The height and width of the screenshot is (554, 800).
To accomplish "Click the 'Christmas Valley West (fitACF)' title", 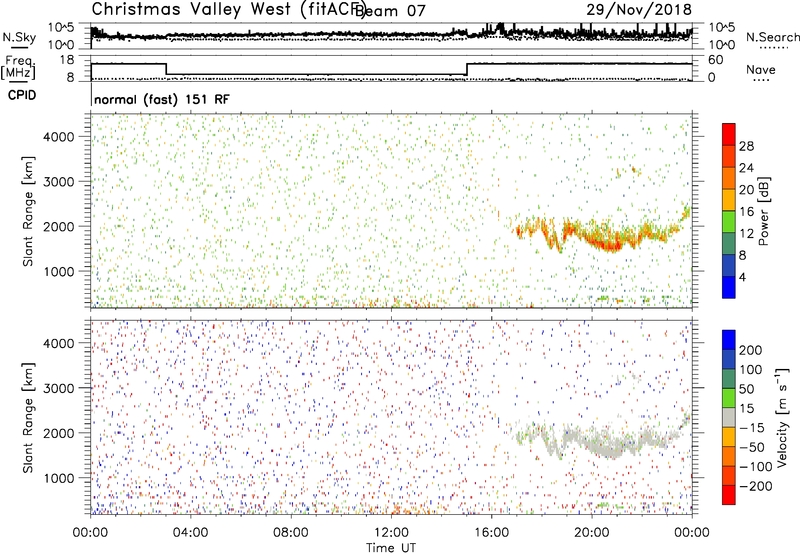I will point(229,9).
